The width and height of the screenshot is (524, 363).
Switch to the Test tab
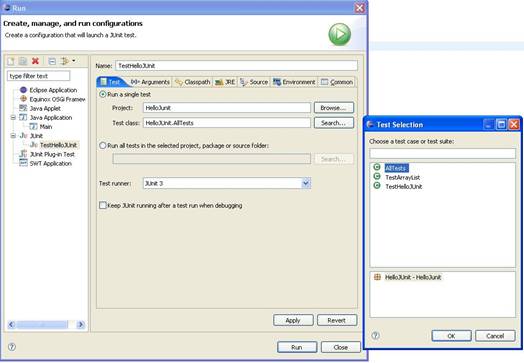tap(111, 82)
